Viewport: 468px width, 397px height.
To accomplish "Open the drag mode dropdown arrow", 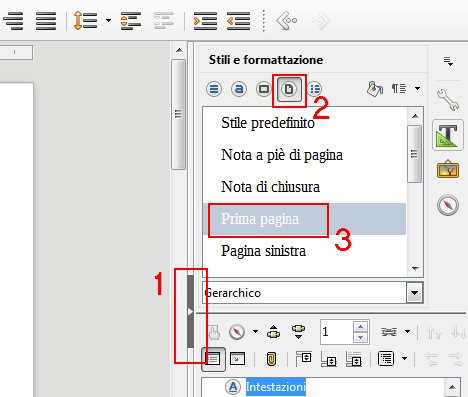I will click(x=407, y=331).
